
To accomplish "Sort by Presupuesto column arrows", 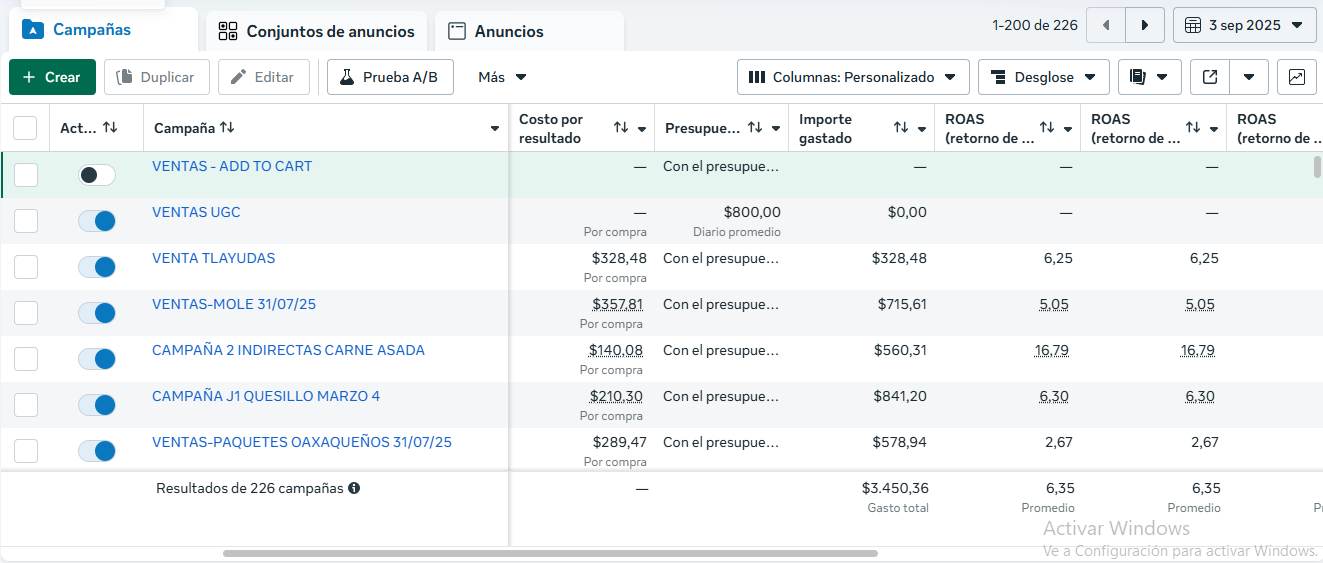I will coord(755,128).
